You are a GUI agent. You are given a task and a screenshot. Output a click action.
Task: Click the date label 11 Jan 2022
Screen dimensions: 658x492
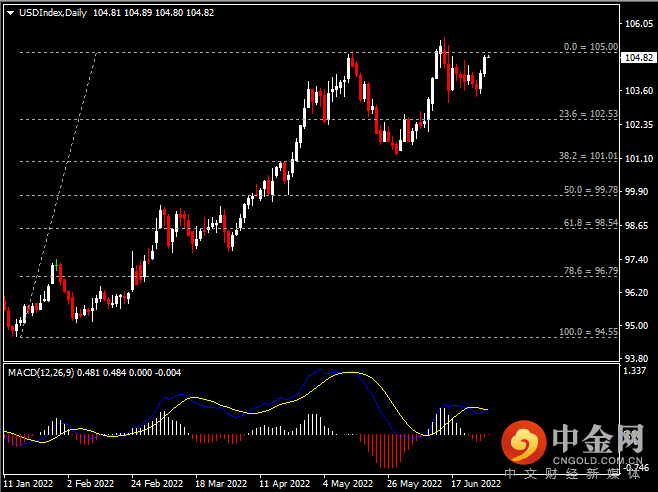click(28, 484)
